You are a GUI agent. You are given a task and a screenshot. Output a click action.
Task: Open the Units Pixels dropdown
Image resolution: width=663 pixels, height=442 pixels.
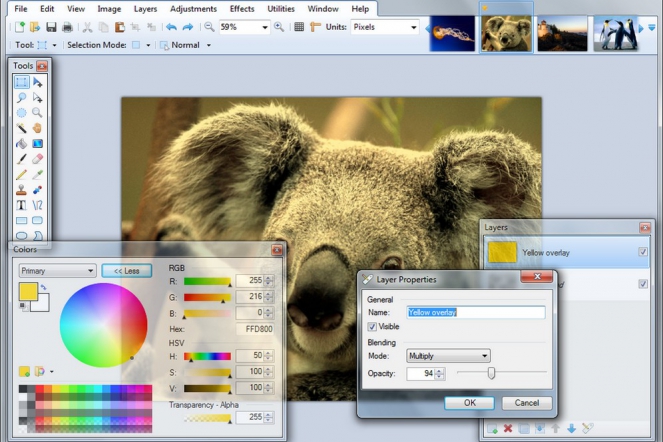click(x=414, y=27)
